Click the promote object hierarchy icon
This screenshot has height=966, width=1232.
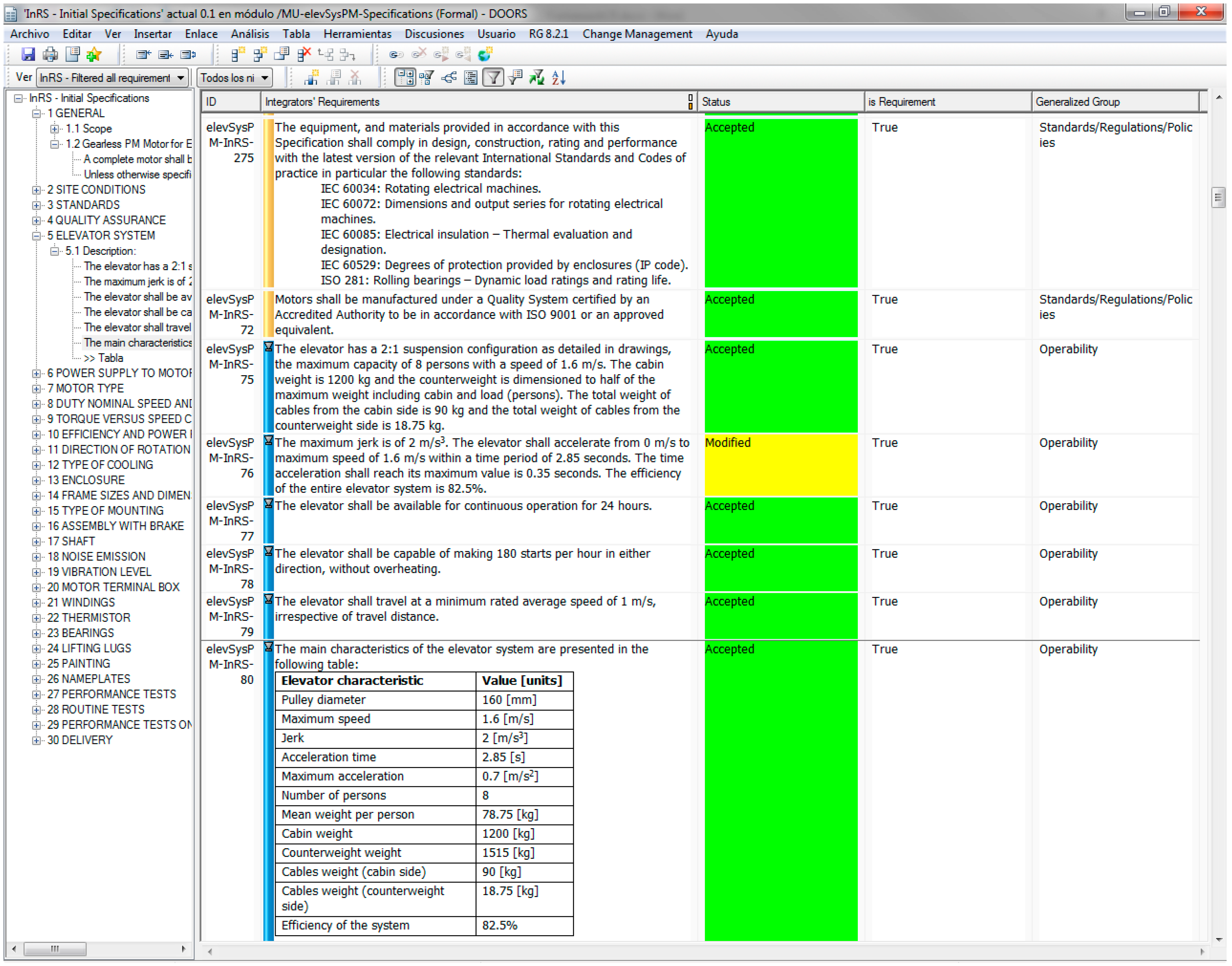tap(325, 54)
